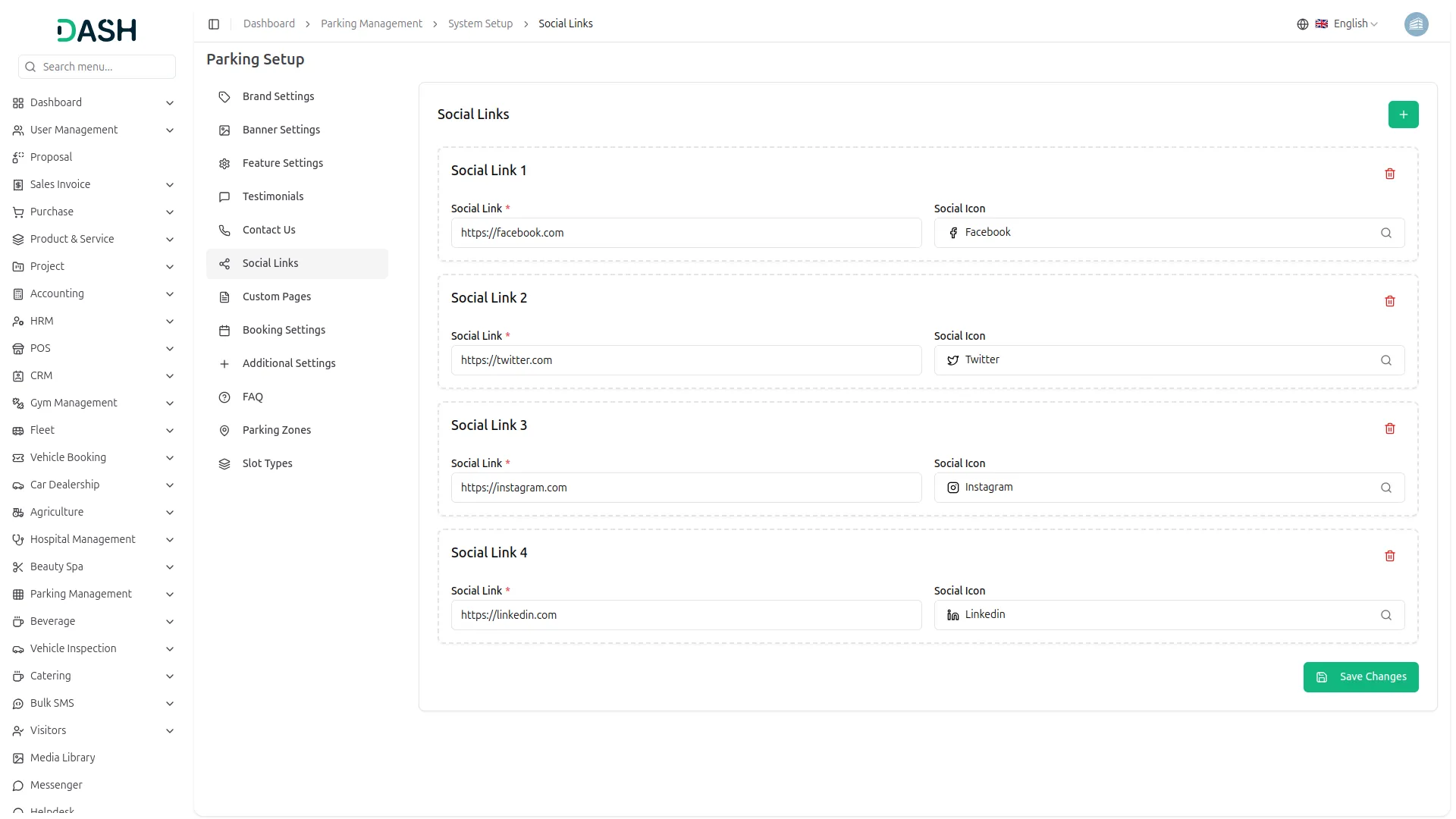Delete Social Link 1 with trash icon
Image resolution: width=1456 pixels, height=819 pixels.
click(x=1389, y=174)
